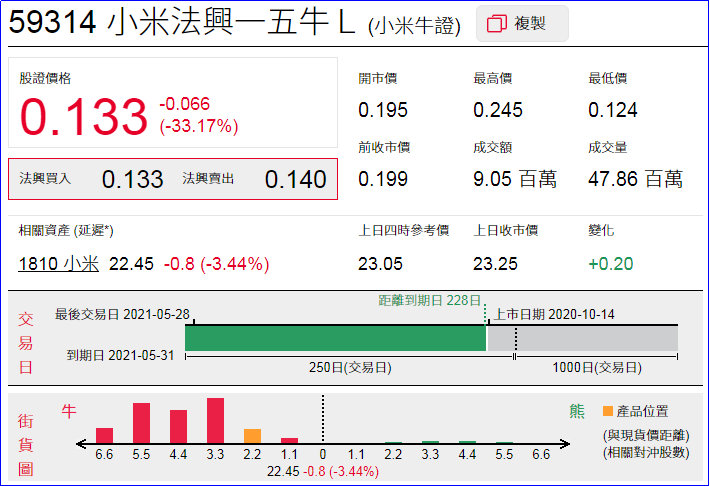Click the red bull bar at 5.5
710x486 pixels.
click(141, 423)
